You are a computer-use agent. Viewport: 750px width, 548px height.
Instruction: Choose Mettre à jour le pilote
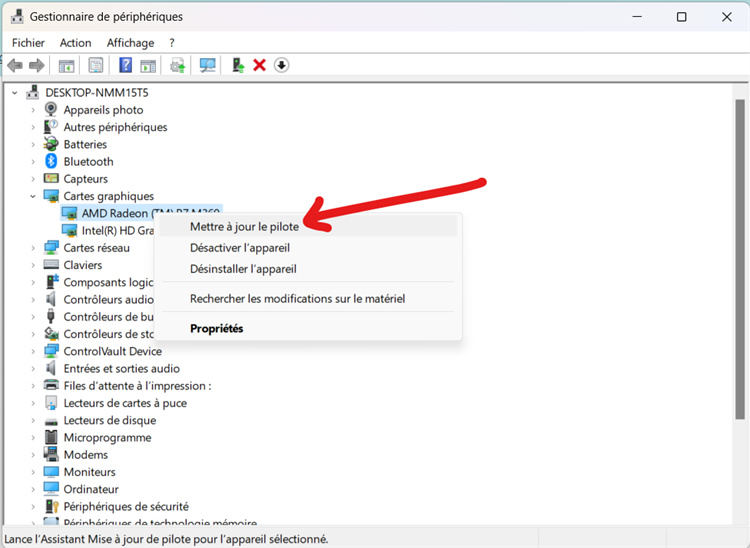[244, 227]
